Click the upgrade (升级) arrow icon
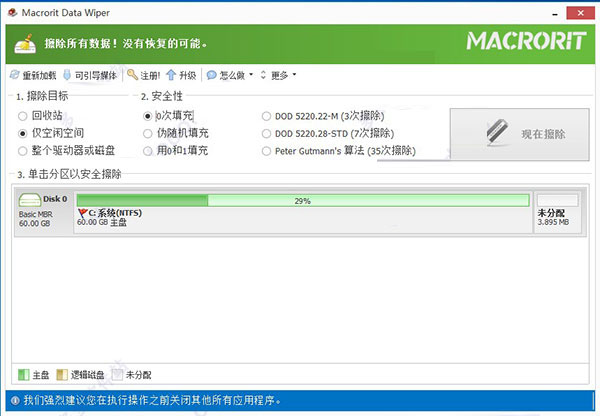Viewport: 600px width, 416px height. point(171,75)
